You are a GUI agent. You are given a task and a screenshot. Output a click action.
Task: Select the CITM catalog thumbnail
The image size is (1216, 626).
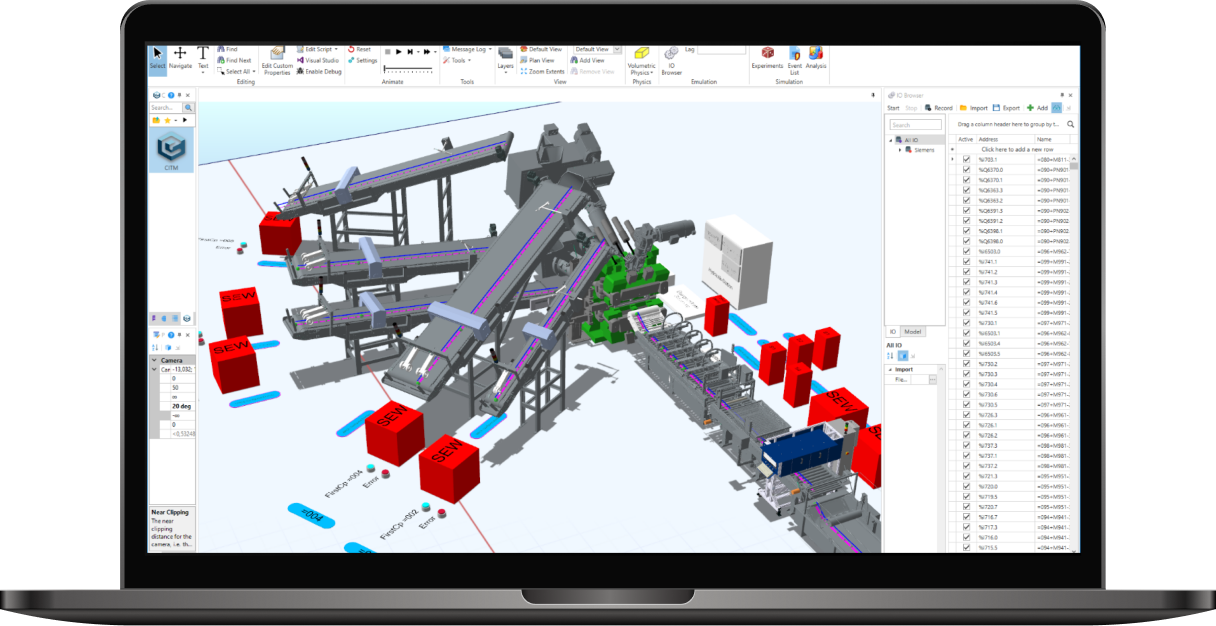[171, 151]
